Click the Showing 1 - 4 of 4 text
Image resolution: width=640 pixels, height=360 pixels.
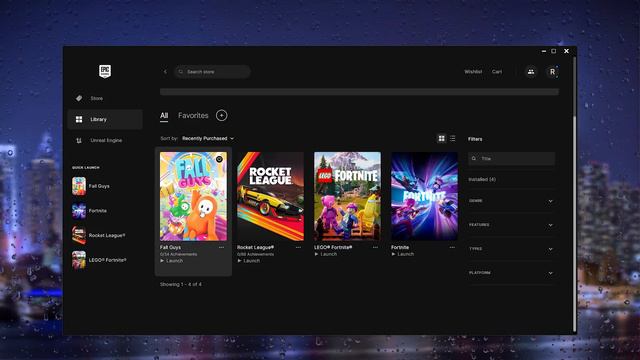[x=180, y=284]
